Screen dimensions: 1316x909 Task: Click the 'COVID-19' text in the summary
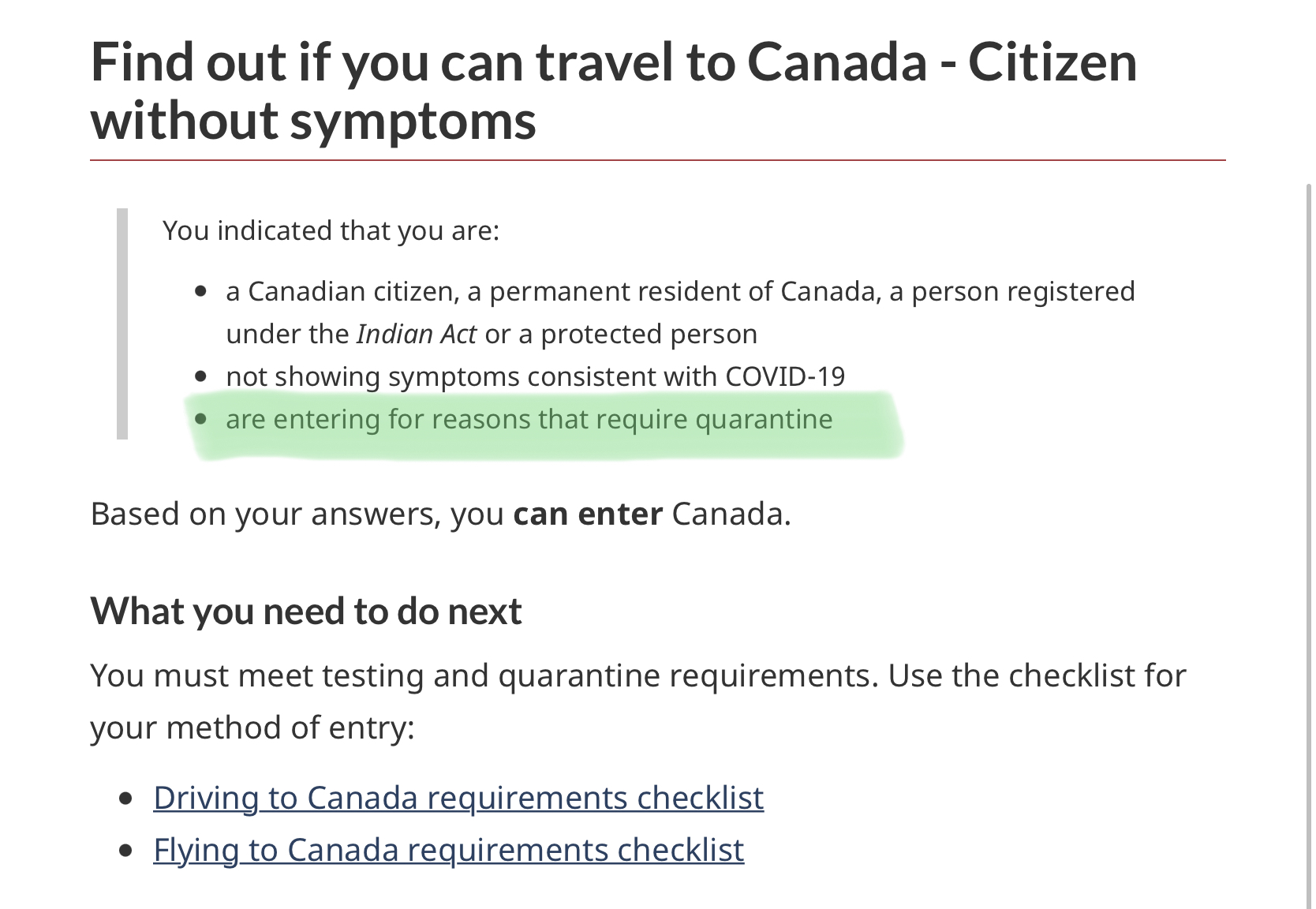point(785,376)
